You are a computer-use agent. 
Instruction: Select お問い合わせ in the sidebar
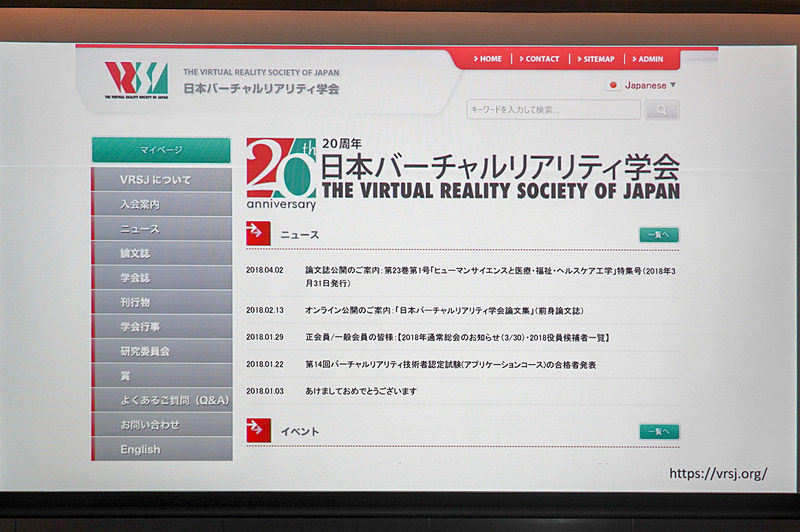point(162,424)
